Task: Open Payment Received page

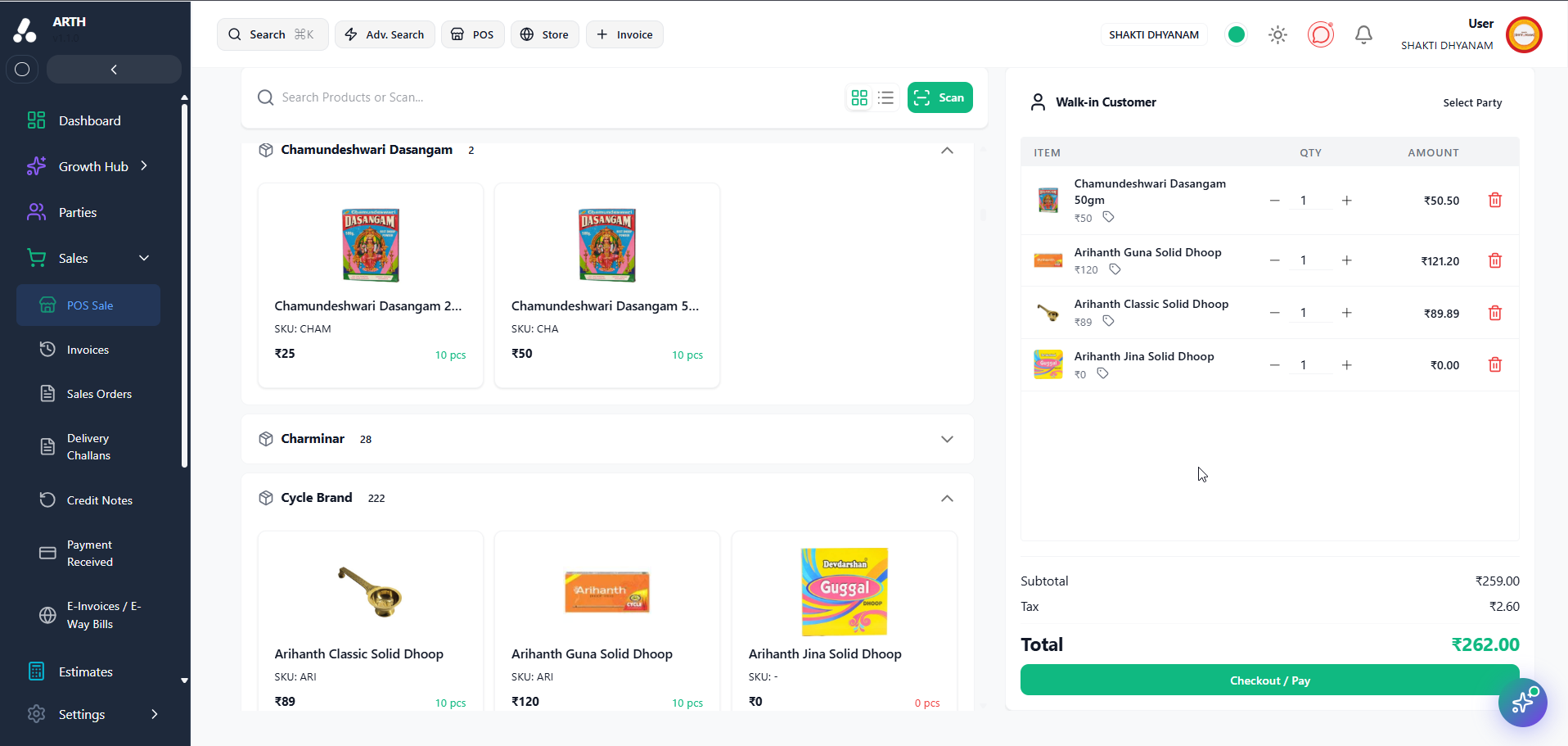Action: point(88,554)
